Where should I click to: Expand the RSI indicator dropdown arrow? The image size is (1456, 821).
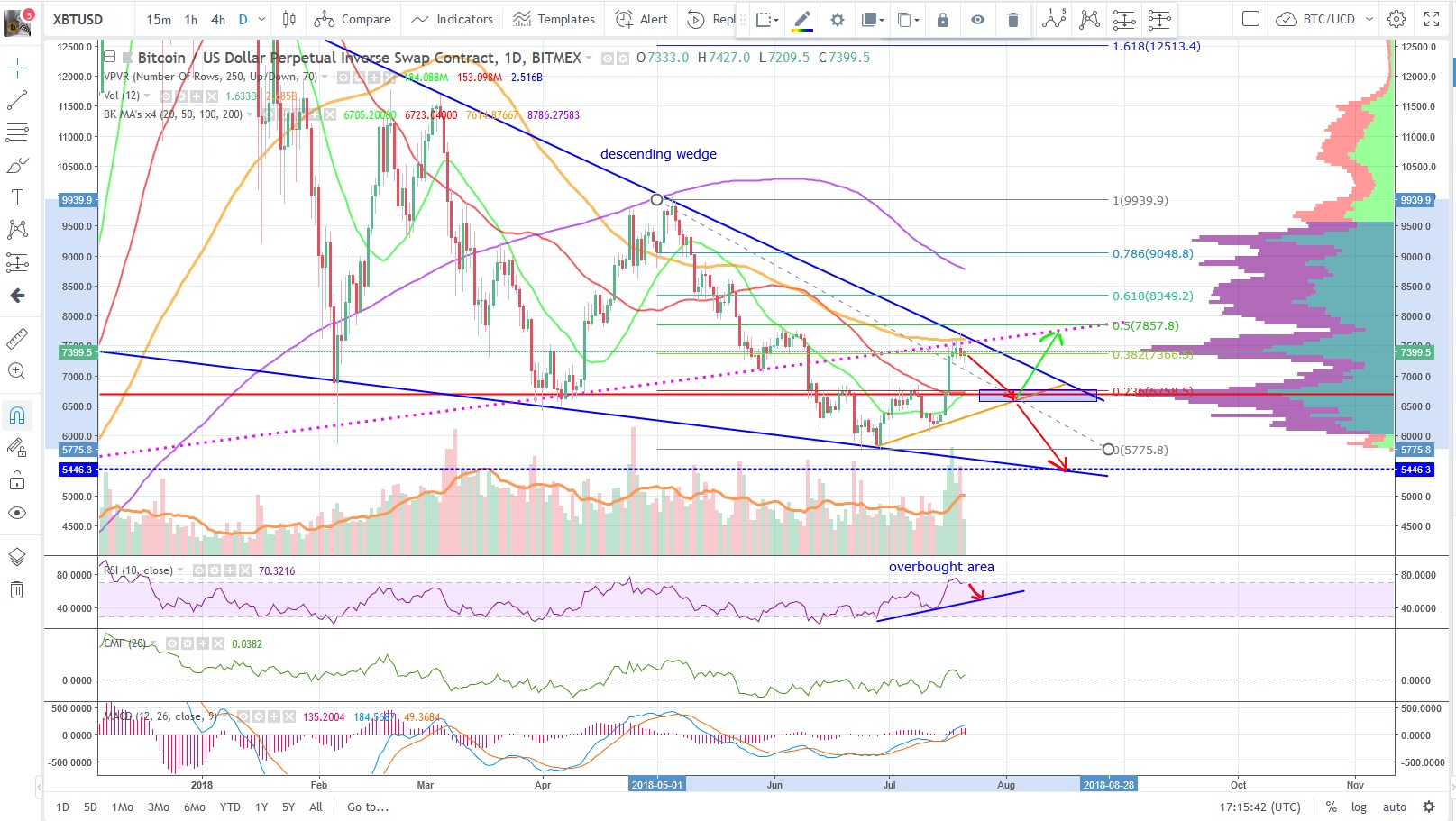coord(180,570)
